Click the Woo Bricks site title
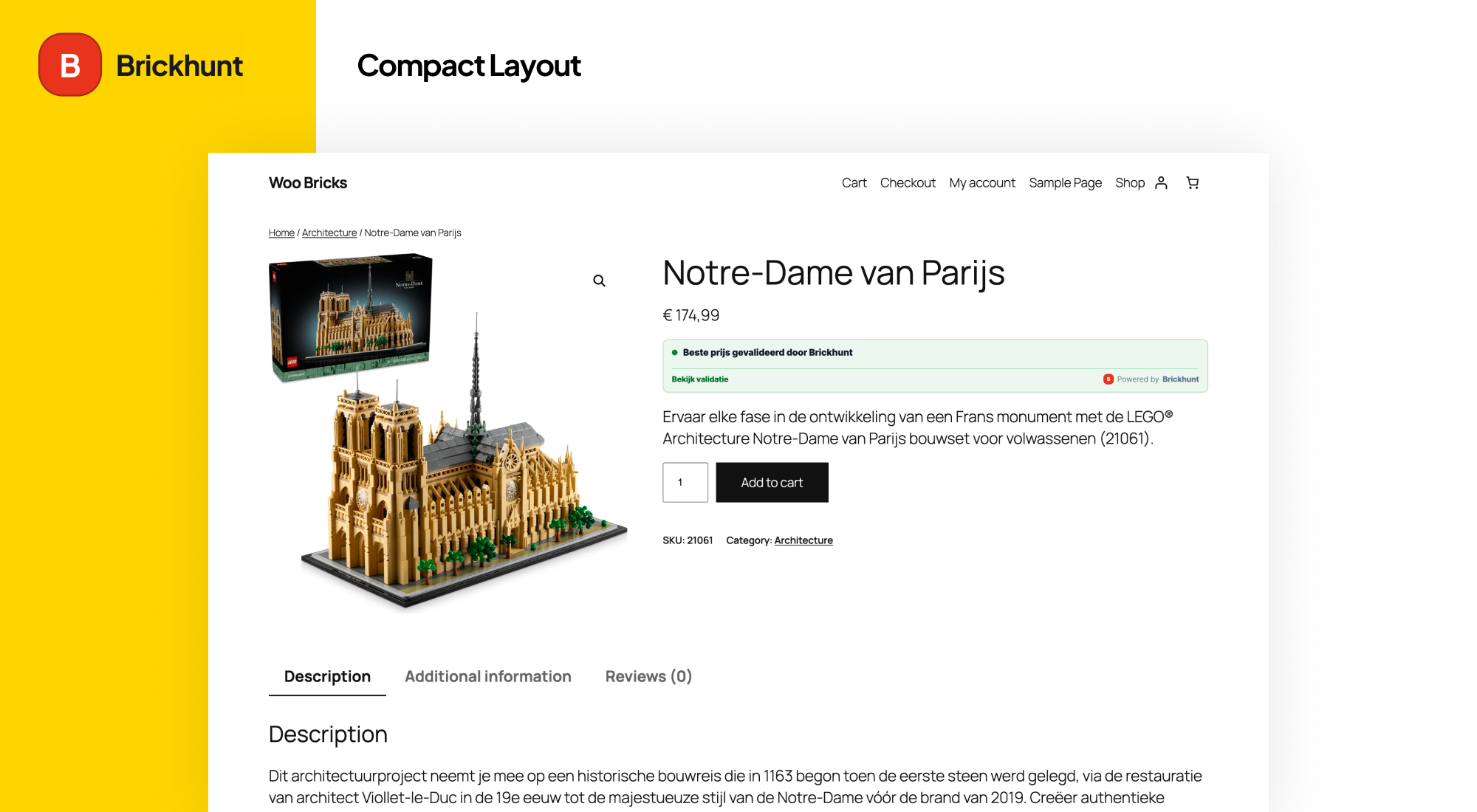This screenshot has height=812, width=1477. 308,182
